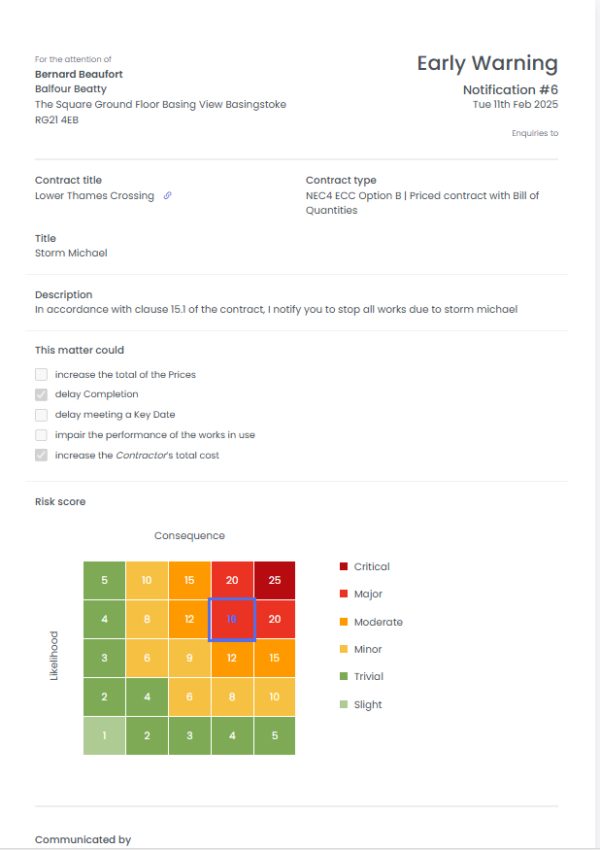Check 'impair the performance of the works' box
Image resolution: width=600 pixels, height=850 pixels.
click(41, 435)
